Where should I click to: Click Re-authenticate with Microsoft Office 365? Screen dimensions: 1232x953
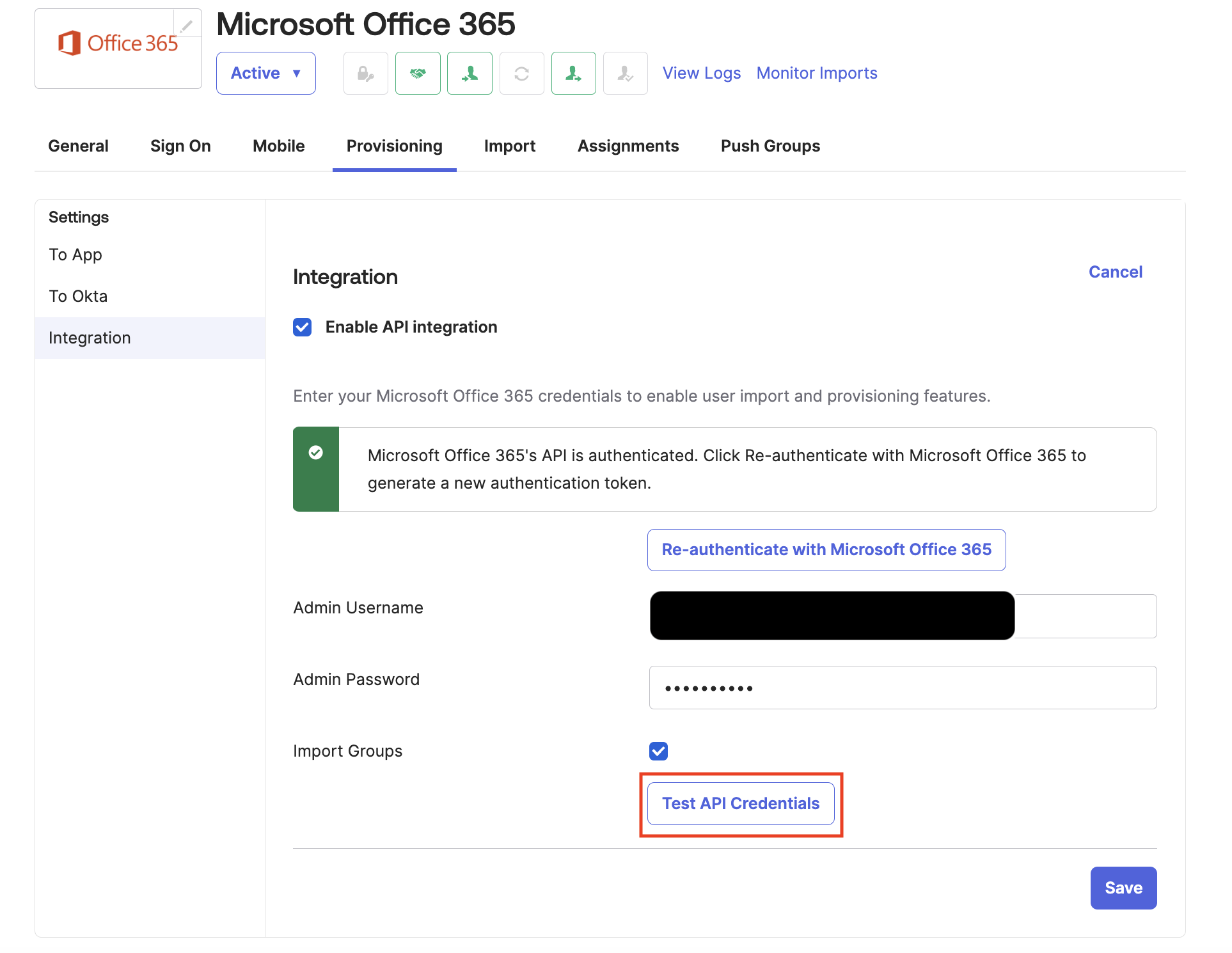coord(826,550)
